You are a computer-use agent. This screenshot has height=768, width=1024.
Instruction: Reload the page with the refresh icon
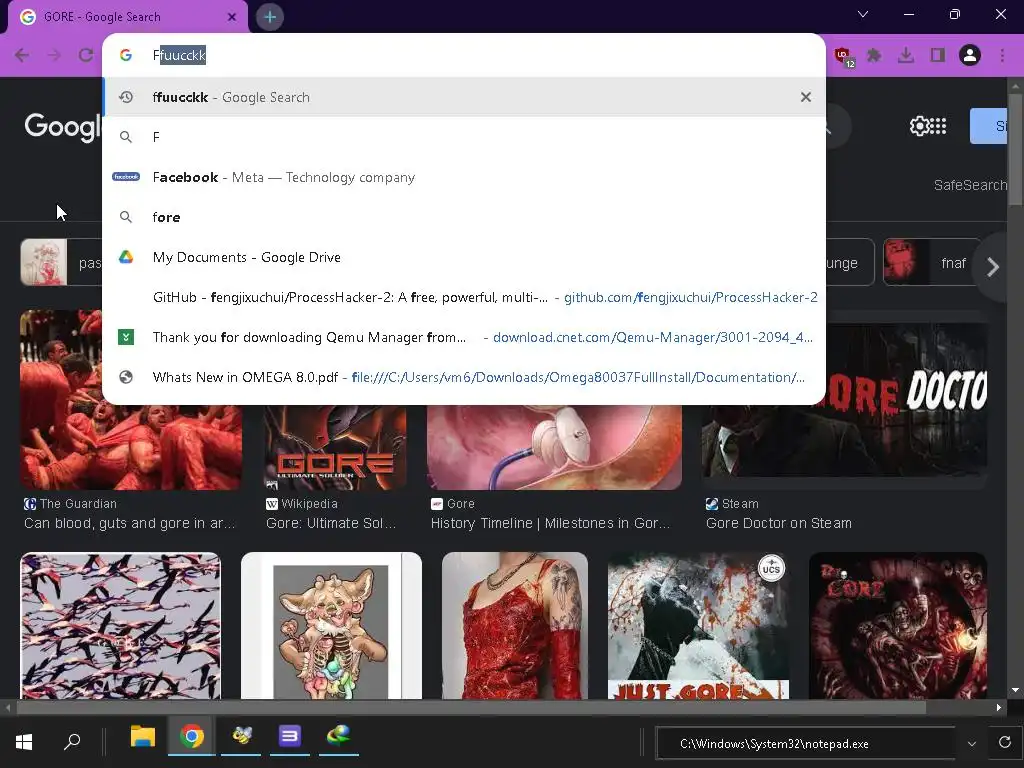(x=86, y=55)
